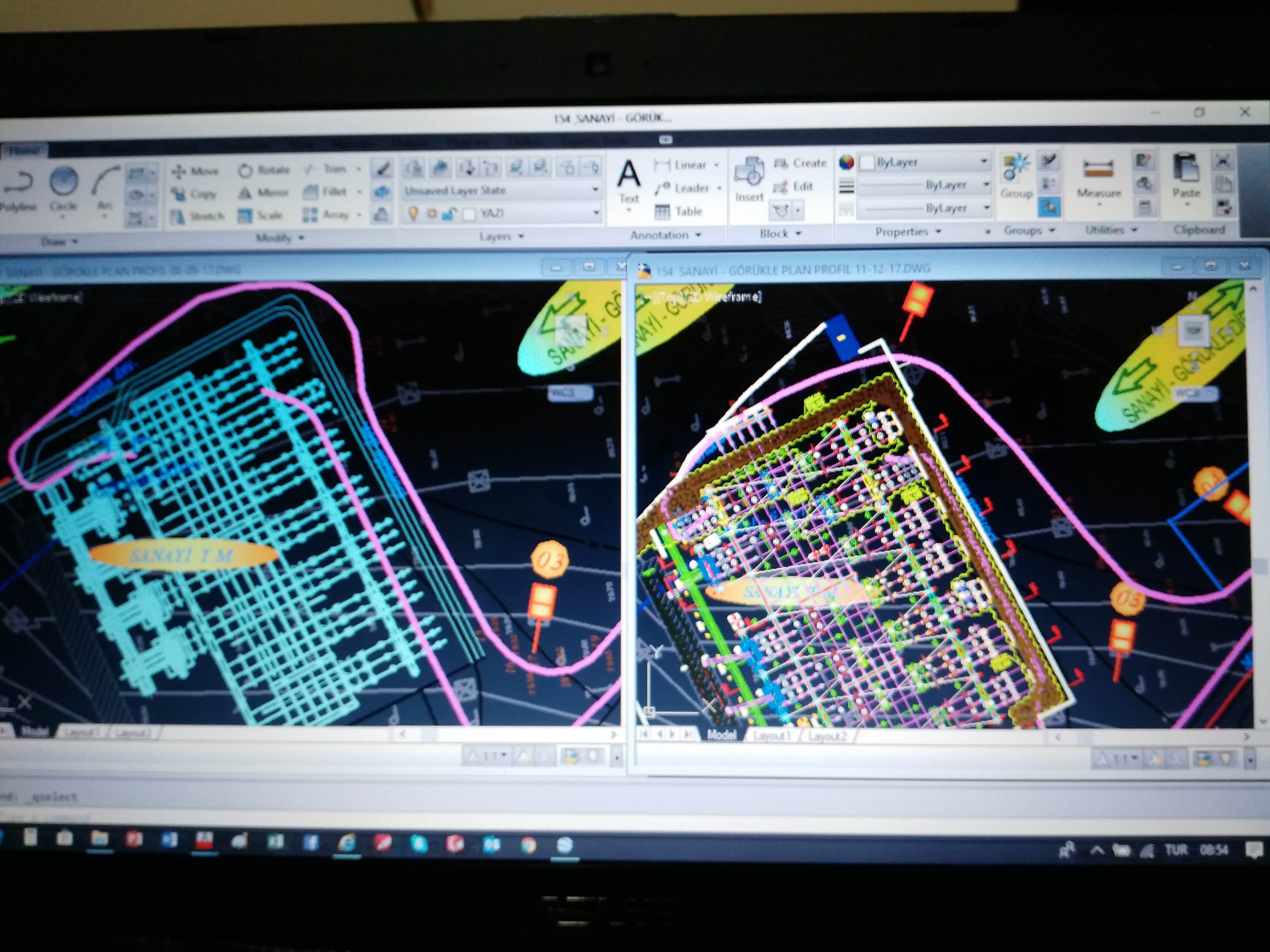This screenshot has height=952, width=1270.
Task: Toggle the YAZI layer on/off lightbulb
Action: 413,214
